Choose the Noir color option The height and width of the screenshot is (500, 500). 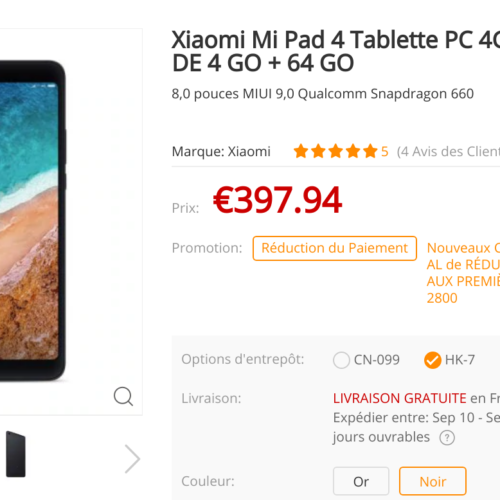tap(433, 481)
